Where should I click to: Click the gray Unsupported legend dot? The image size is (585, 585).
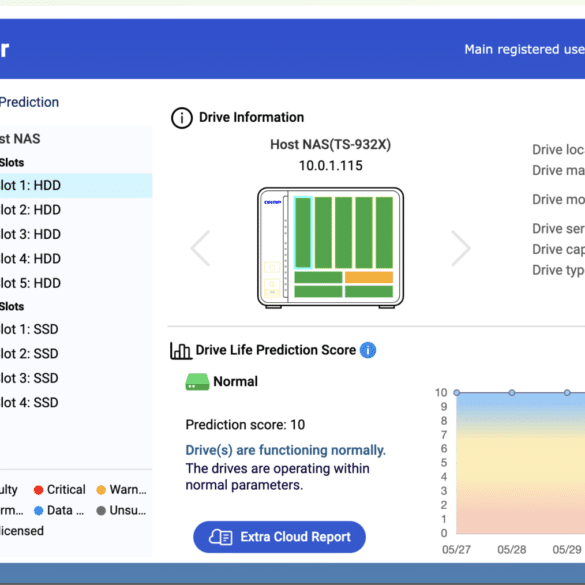(101, 511)
